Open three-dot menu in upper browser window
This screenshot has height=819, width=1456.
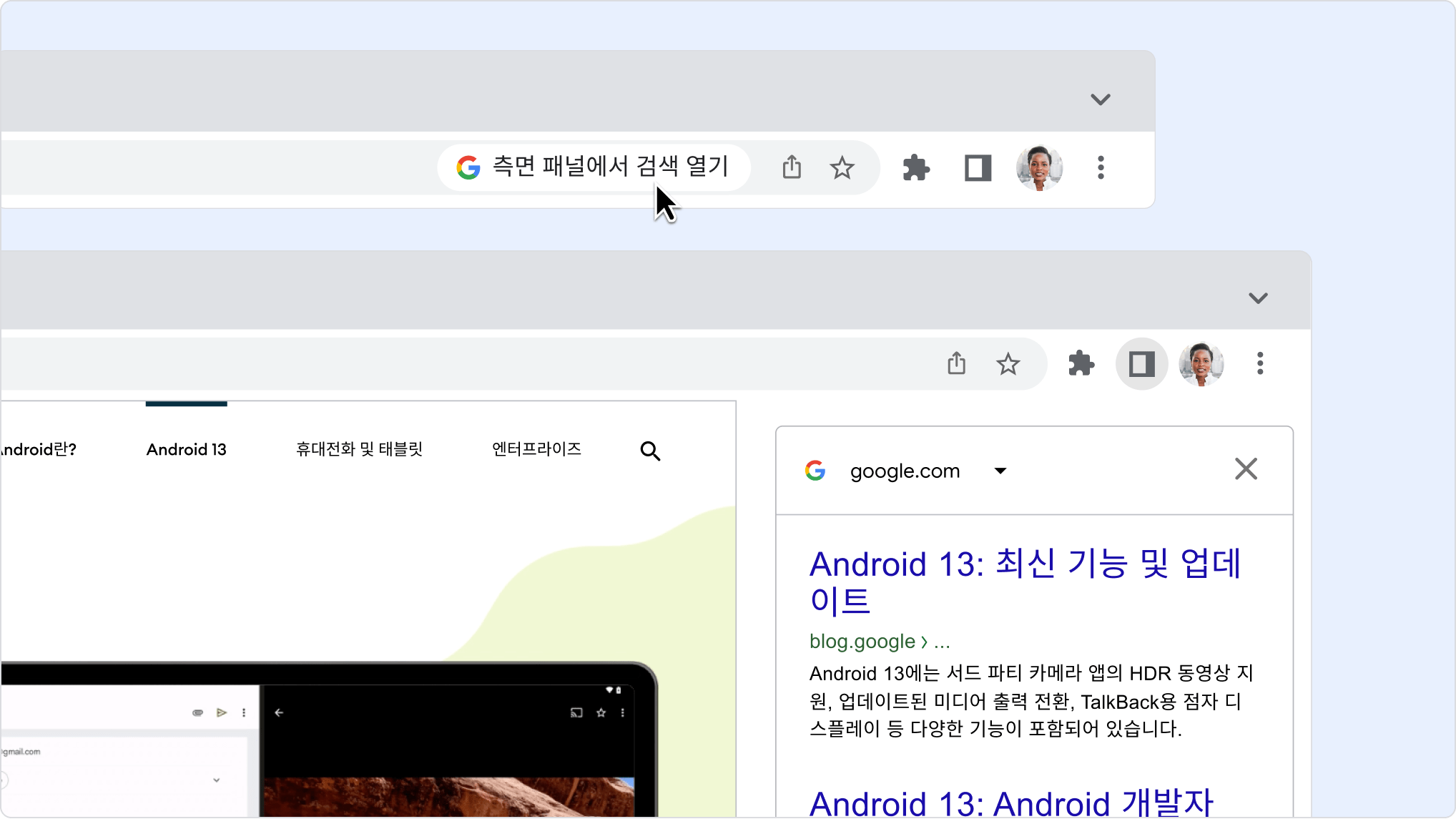pos(1101,168)
